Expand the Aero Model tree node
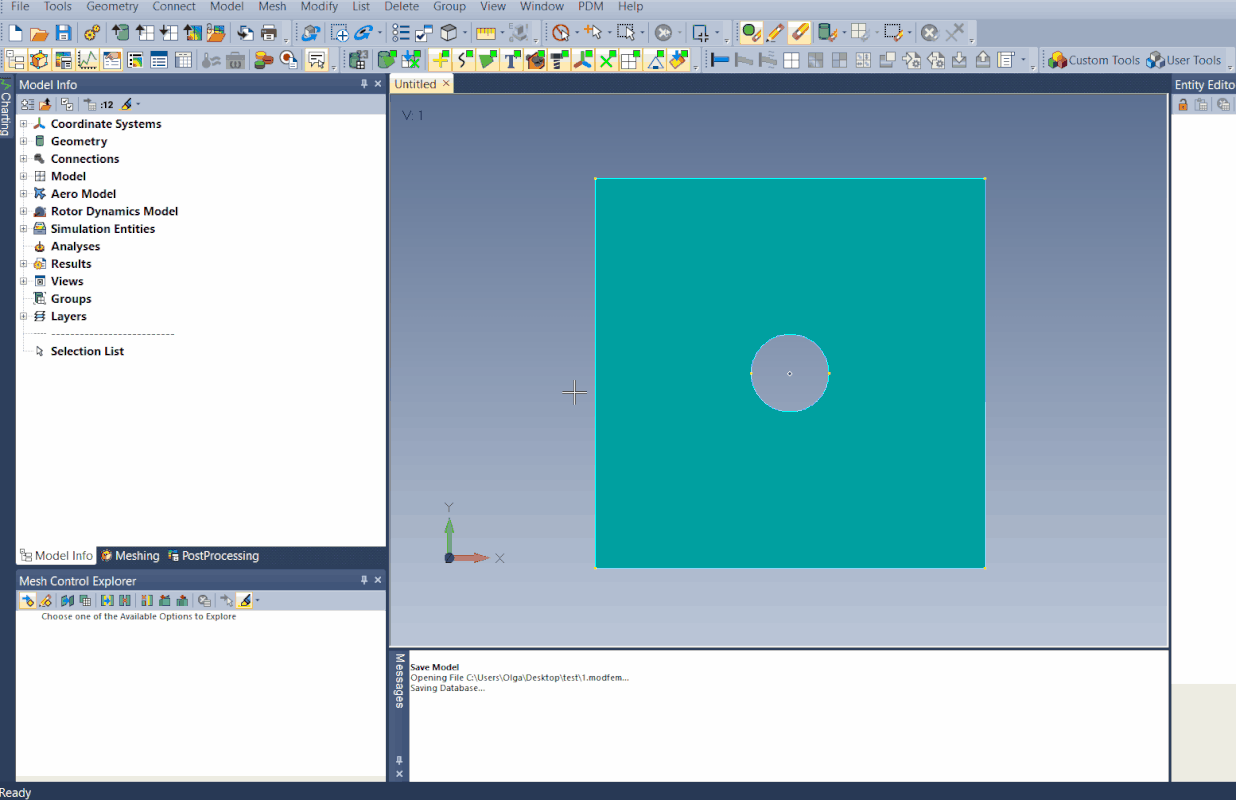 [24, 194]
